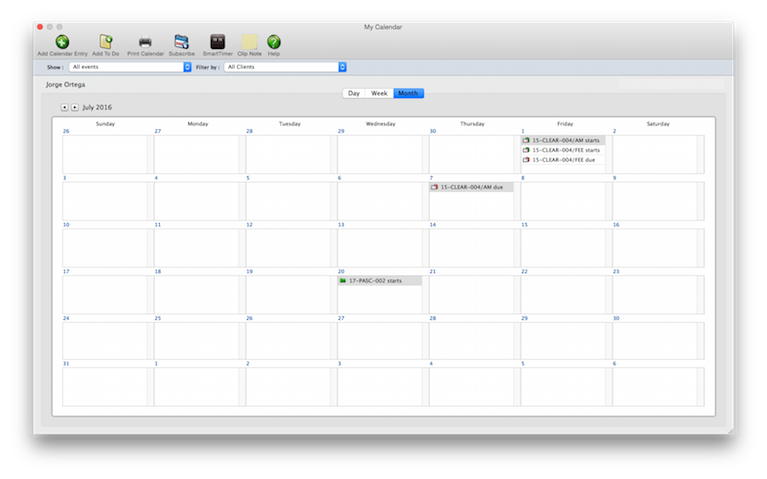
Task: Click the July 14 day cell
Action: coord(470,247)
